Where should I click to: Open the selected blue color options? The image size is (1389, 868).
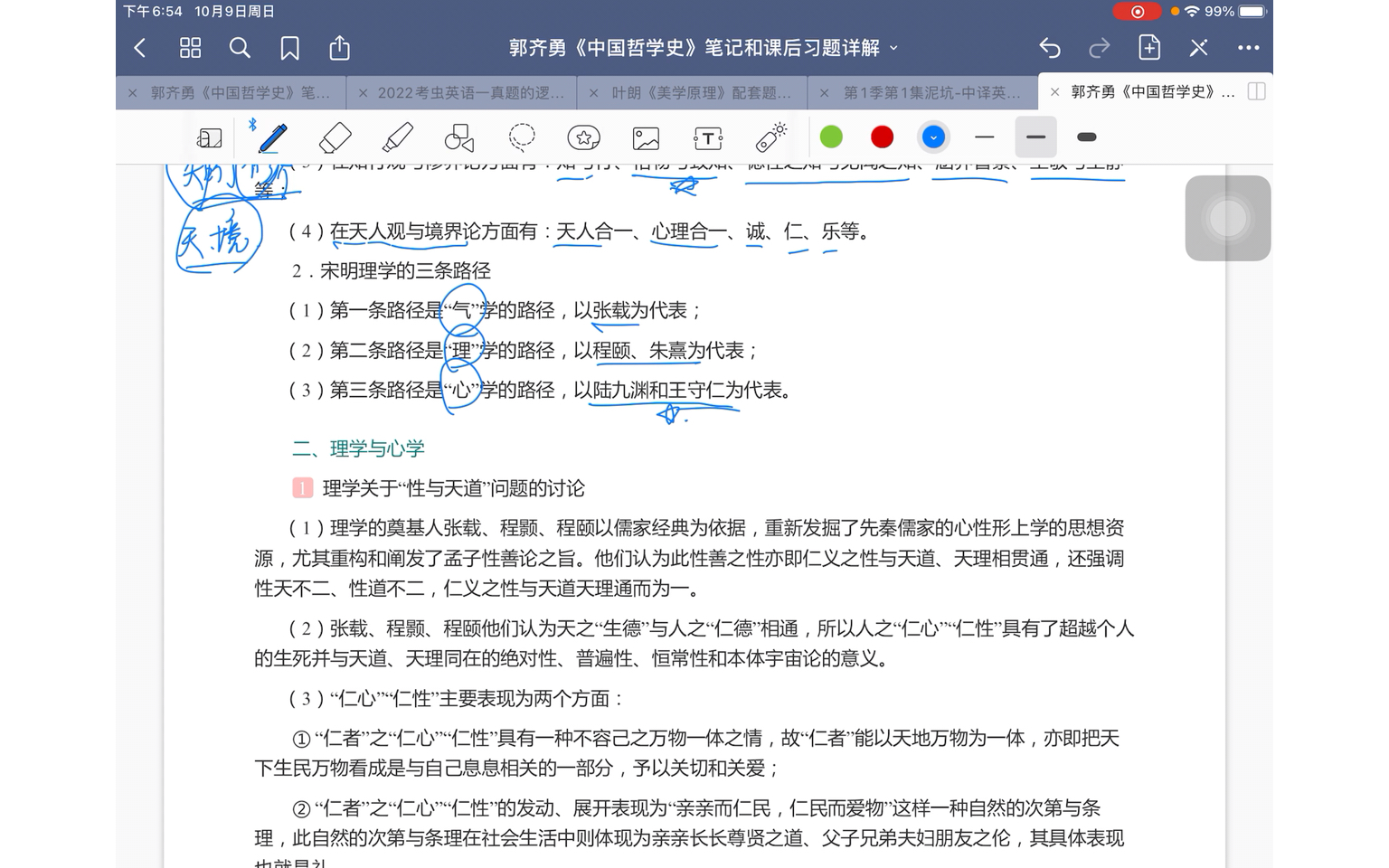(933, 137)
